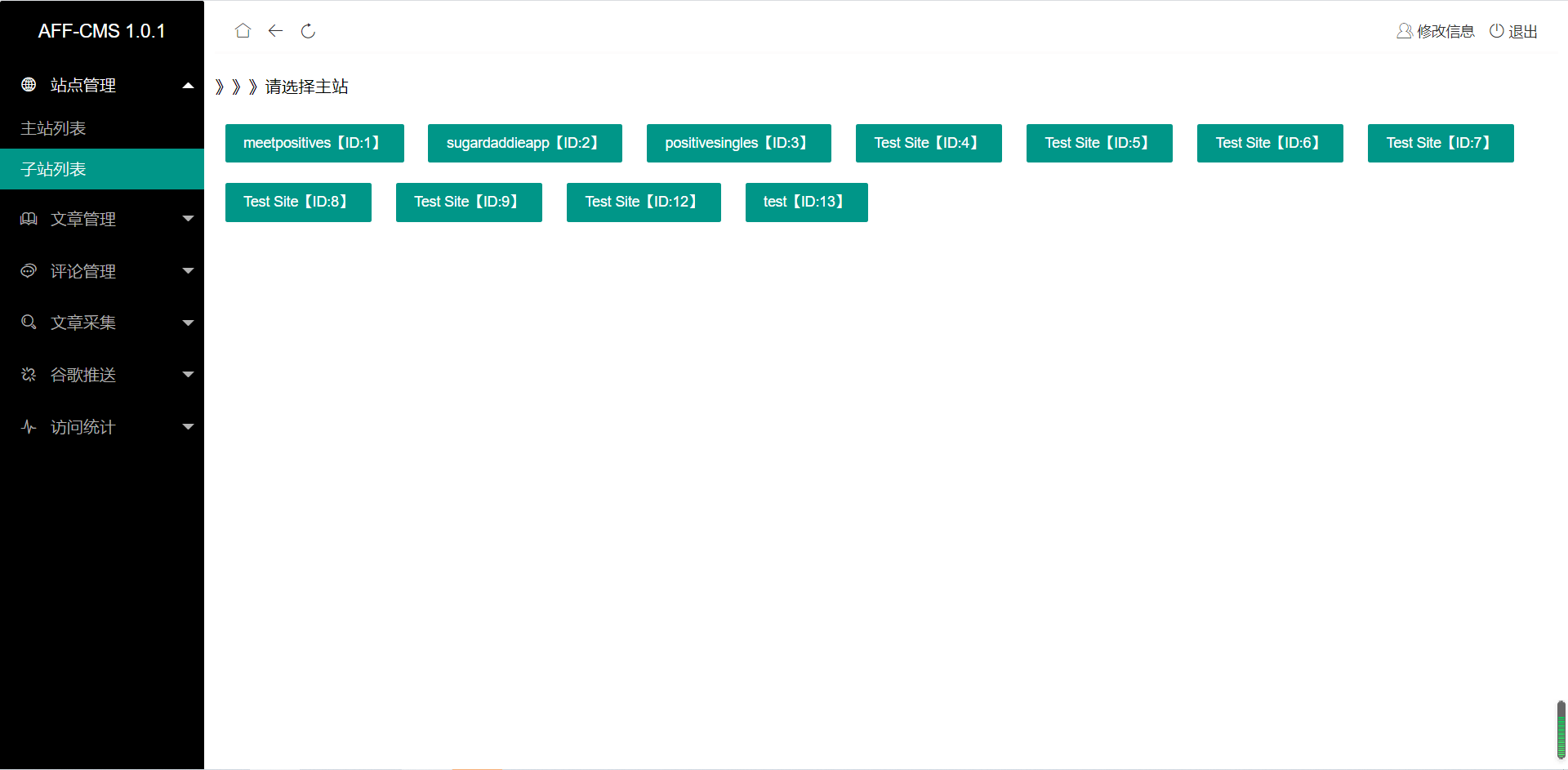Select Test Site【ID:12】 button

[644, 202]
